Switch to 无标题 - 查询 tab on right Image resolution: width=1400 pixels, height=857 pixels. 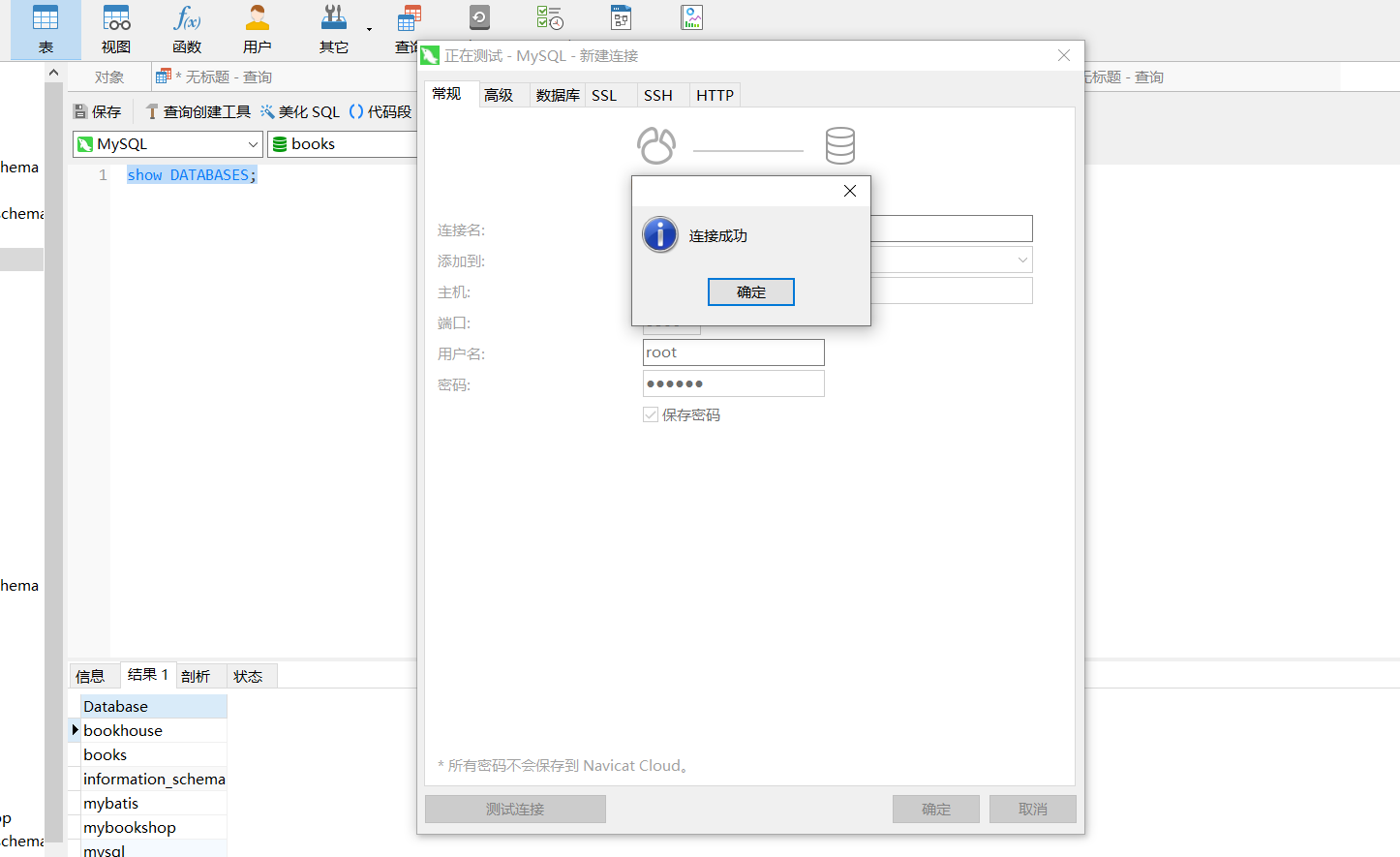point(1123,77)
